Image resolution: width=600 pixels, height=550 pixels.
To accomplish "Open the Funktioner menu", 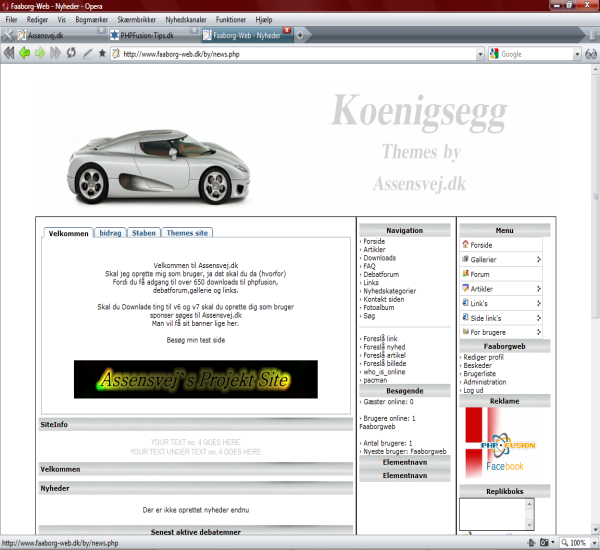I will [231, 20].
